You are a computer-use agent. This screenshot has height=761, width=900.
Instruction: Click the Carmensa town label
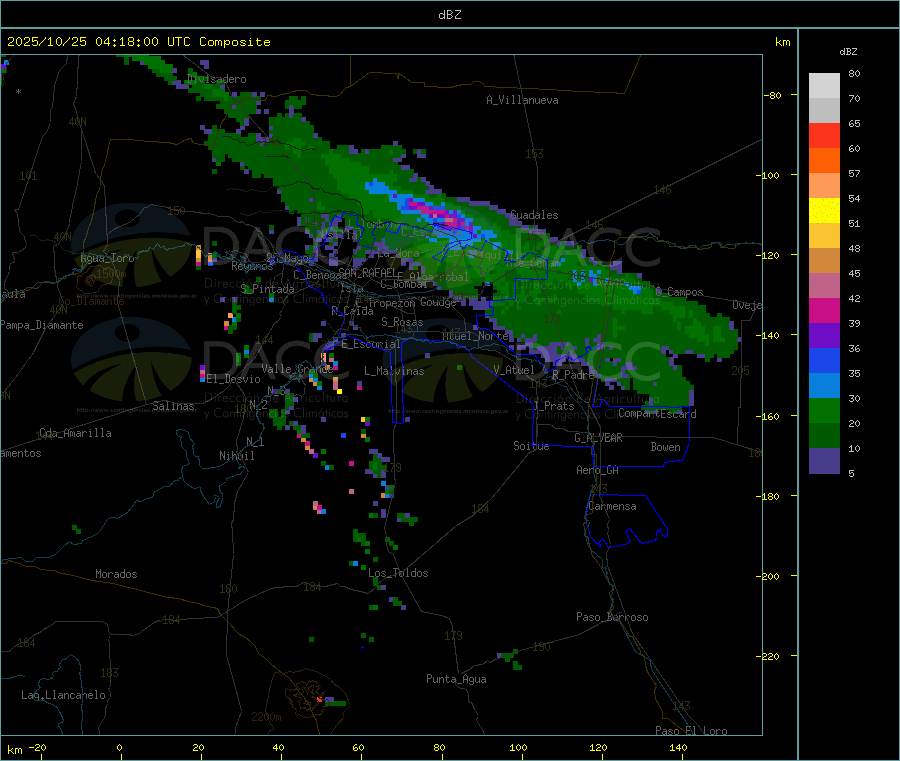612,506
